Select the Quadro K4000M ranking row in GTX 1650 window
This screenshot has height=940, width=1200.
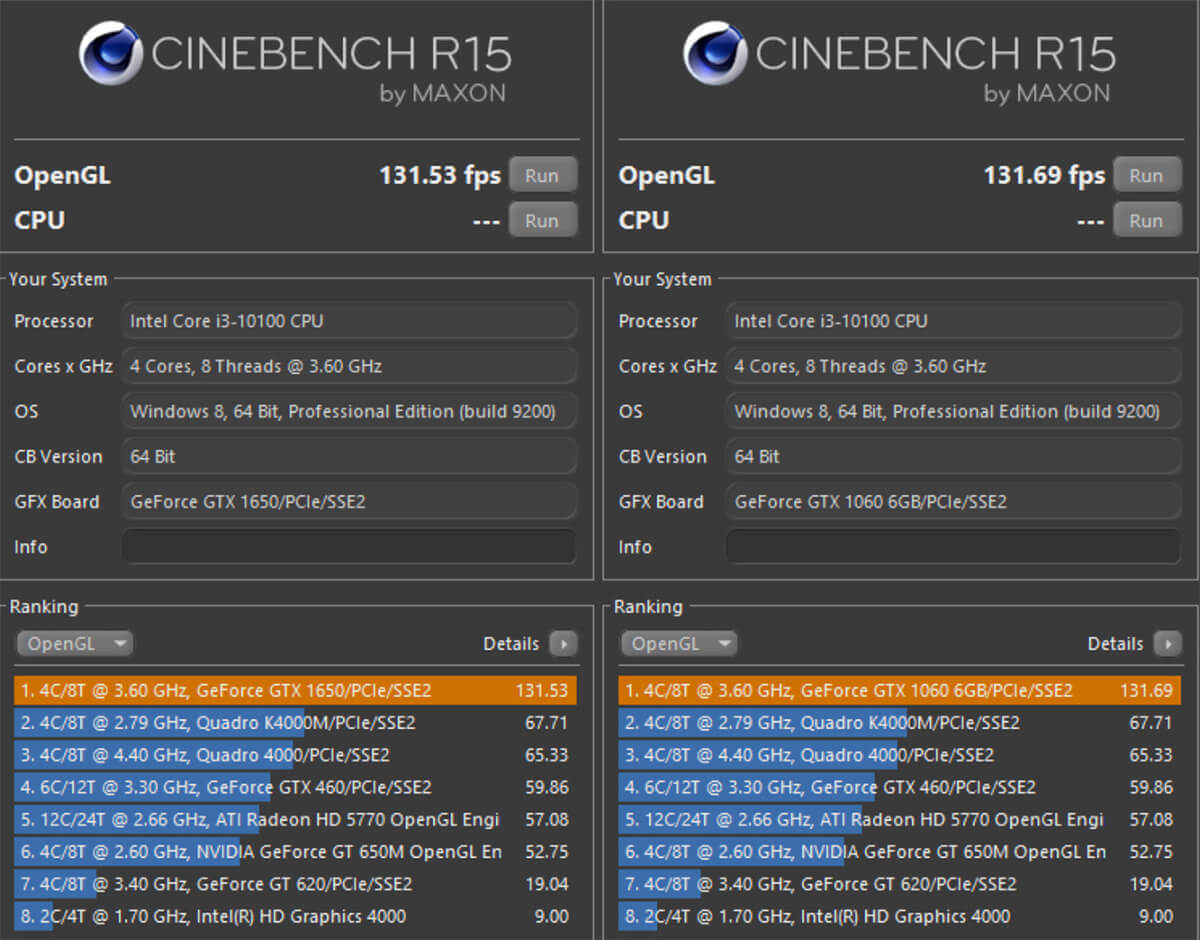pos(296,722)
